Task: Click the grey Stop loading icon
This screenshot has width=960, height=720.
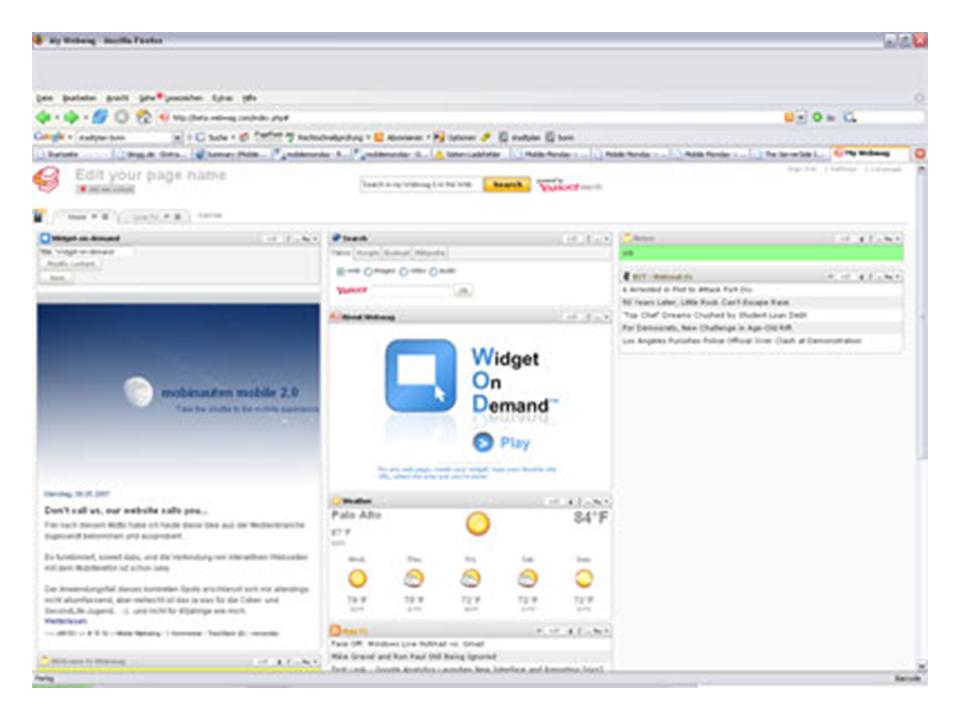Action: (122, 117)
